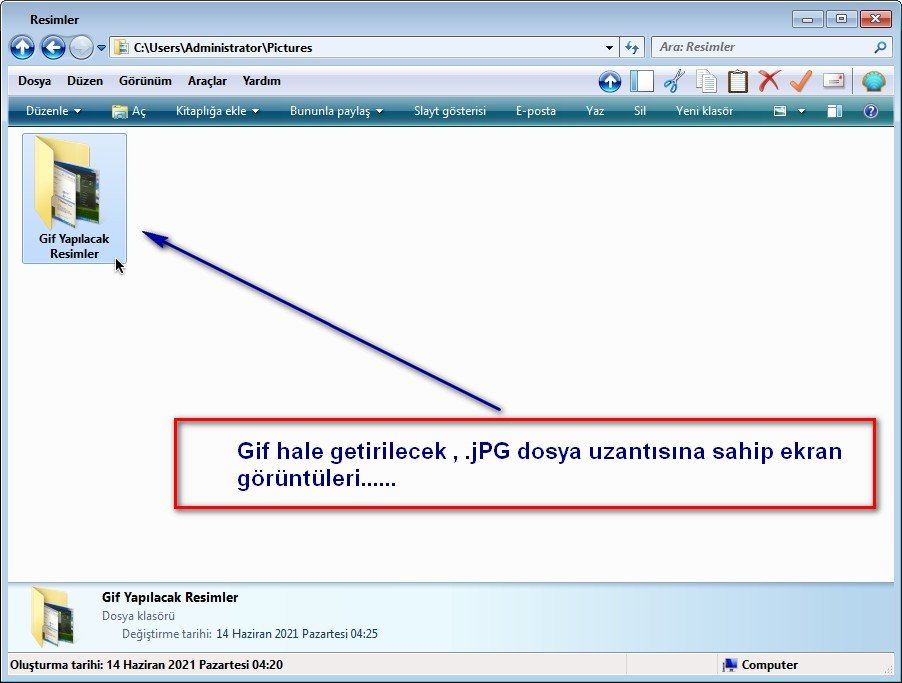Select the Gif Yapılacak Resimler folder
Screen dimensions: 902x683
[74, 199]
